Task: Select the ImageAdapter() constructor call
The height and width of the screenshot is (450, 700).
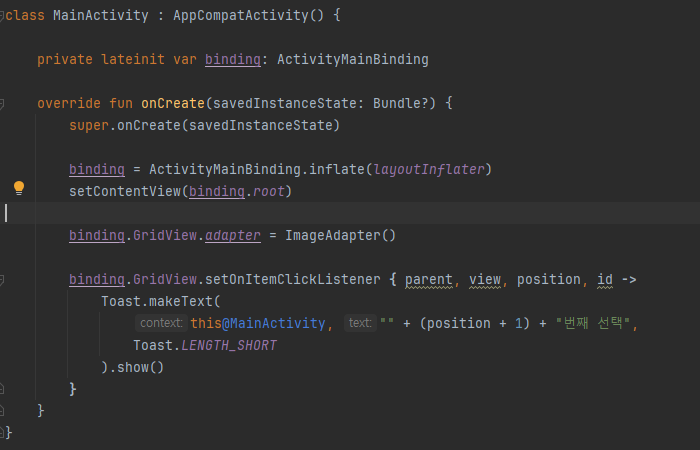Action: (340, 235)
